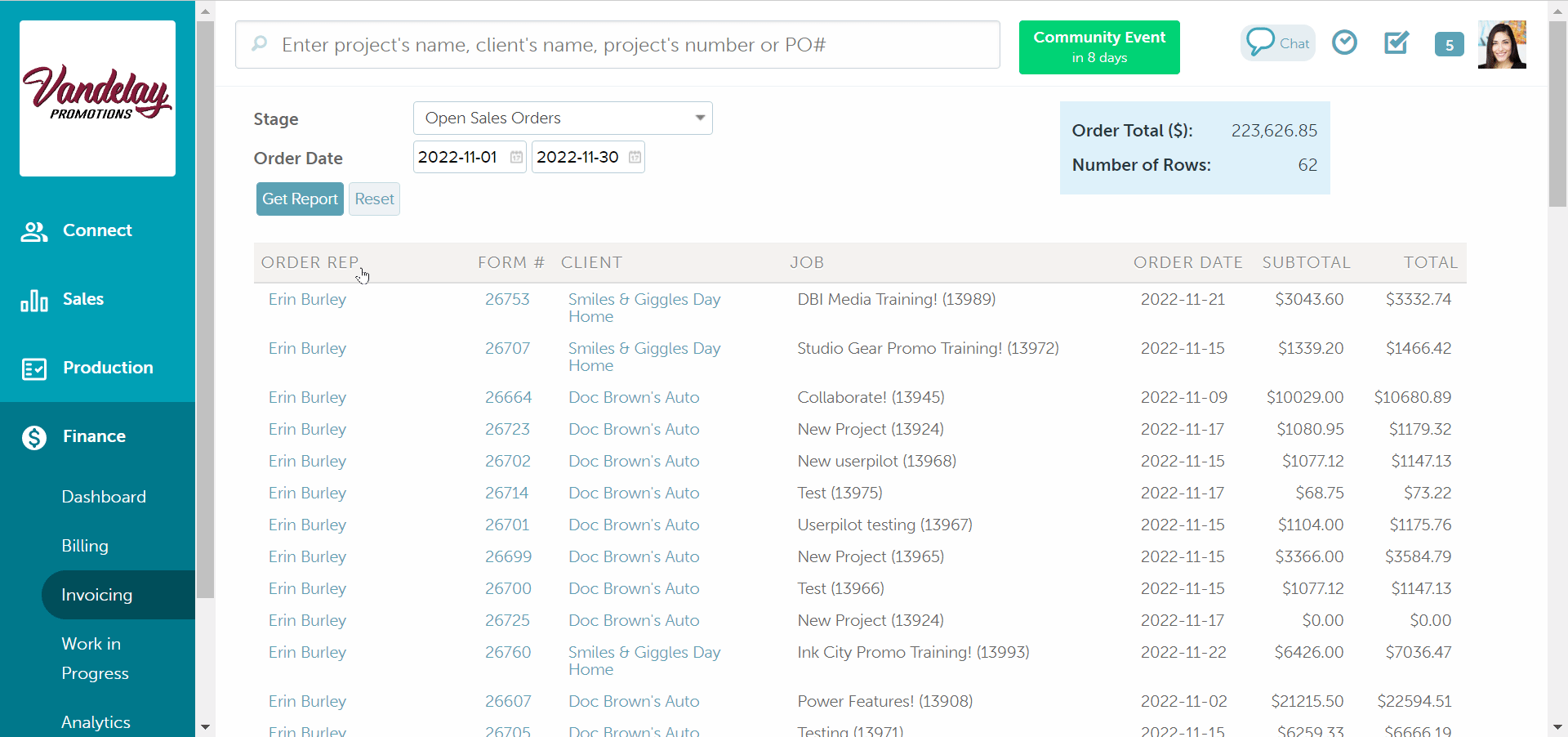Click the sidebar scroll down arrow

(205, 726)
